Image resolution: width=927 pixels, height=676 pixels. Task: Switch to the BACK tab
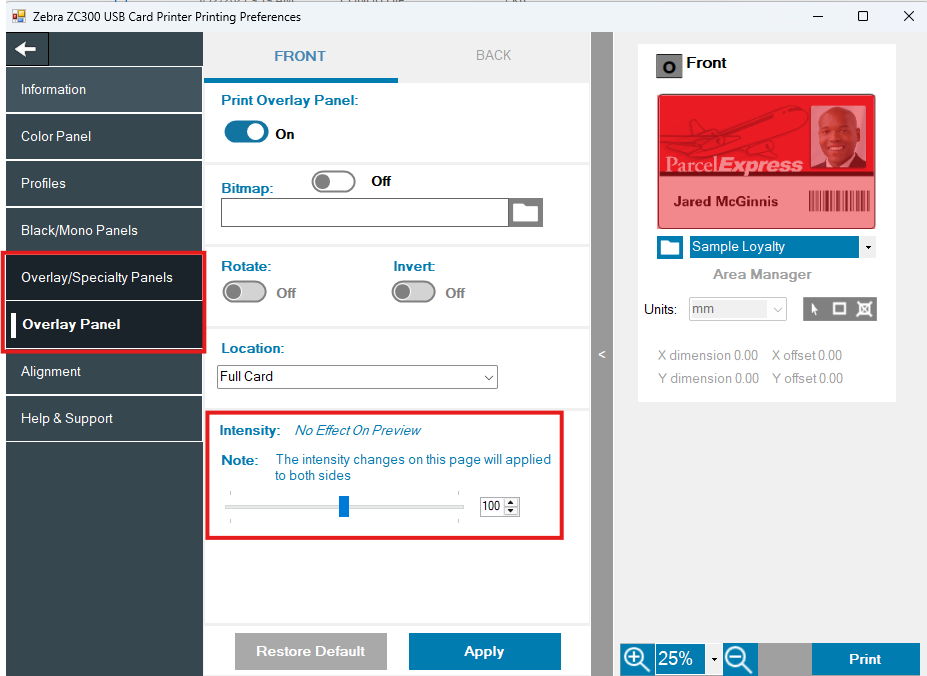pyautogui.click(x=493, y=56)
